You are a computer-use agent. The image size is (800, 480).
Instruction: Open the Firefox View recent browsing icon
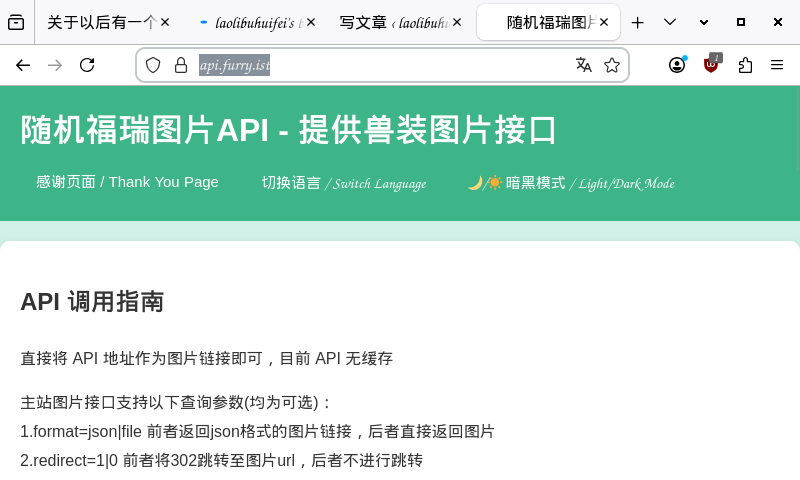pos(16,22)
